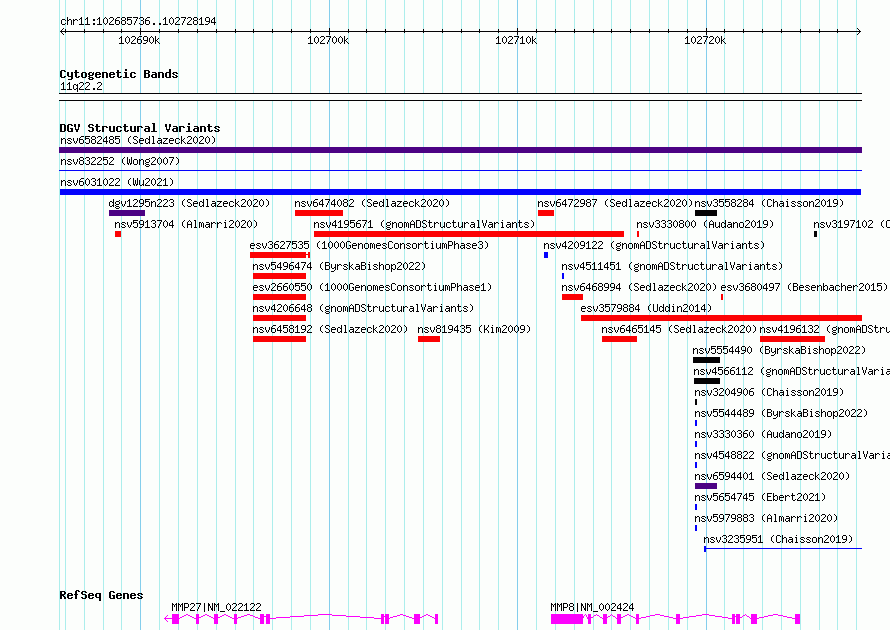Image resolution: width=890 pixels, height=630 pixels.
Task: Click the ruler's left arrow end
Action: (62, 32)
